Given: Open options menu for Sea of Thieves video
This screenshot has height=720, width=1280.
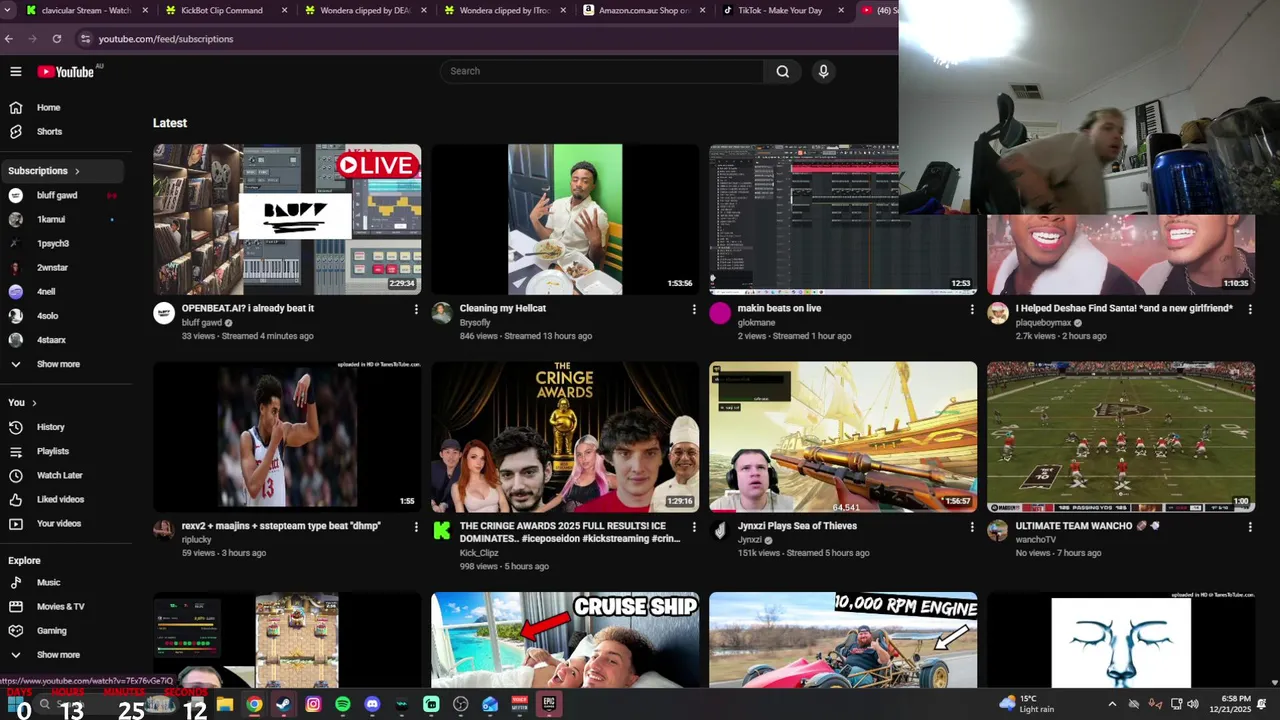Looking at the screenshot, I should coord(972,527).
